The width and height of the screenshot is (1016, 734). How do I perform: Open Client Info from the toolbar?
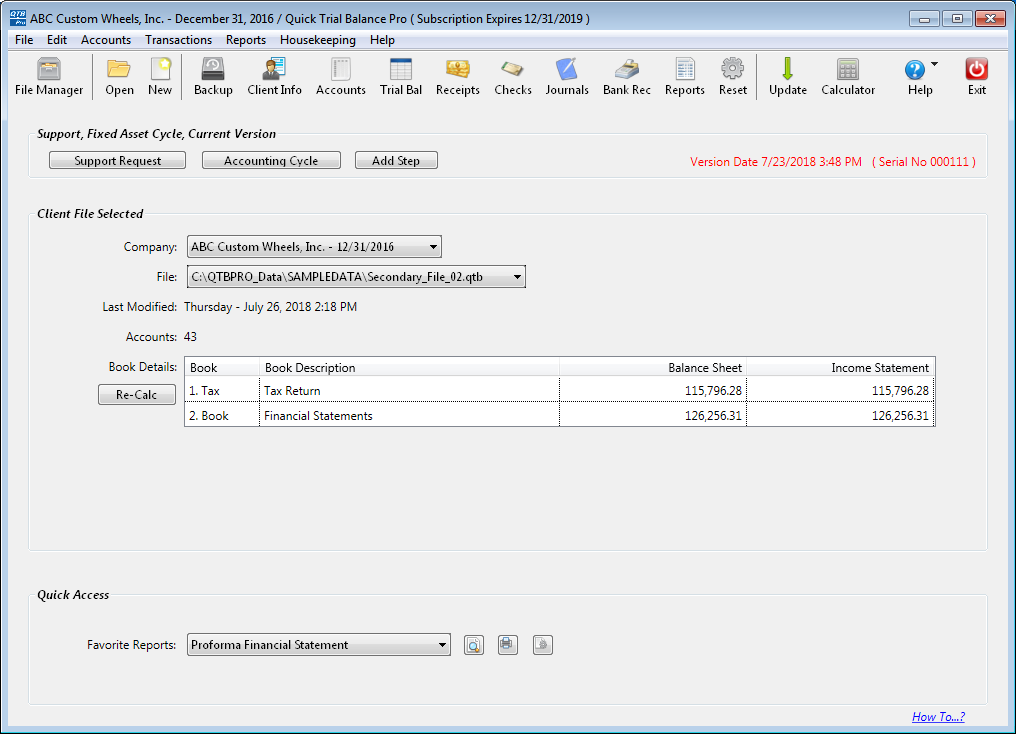[274, 76]
